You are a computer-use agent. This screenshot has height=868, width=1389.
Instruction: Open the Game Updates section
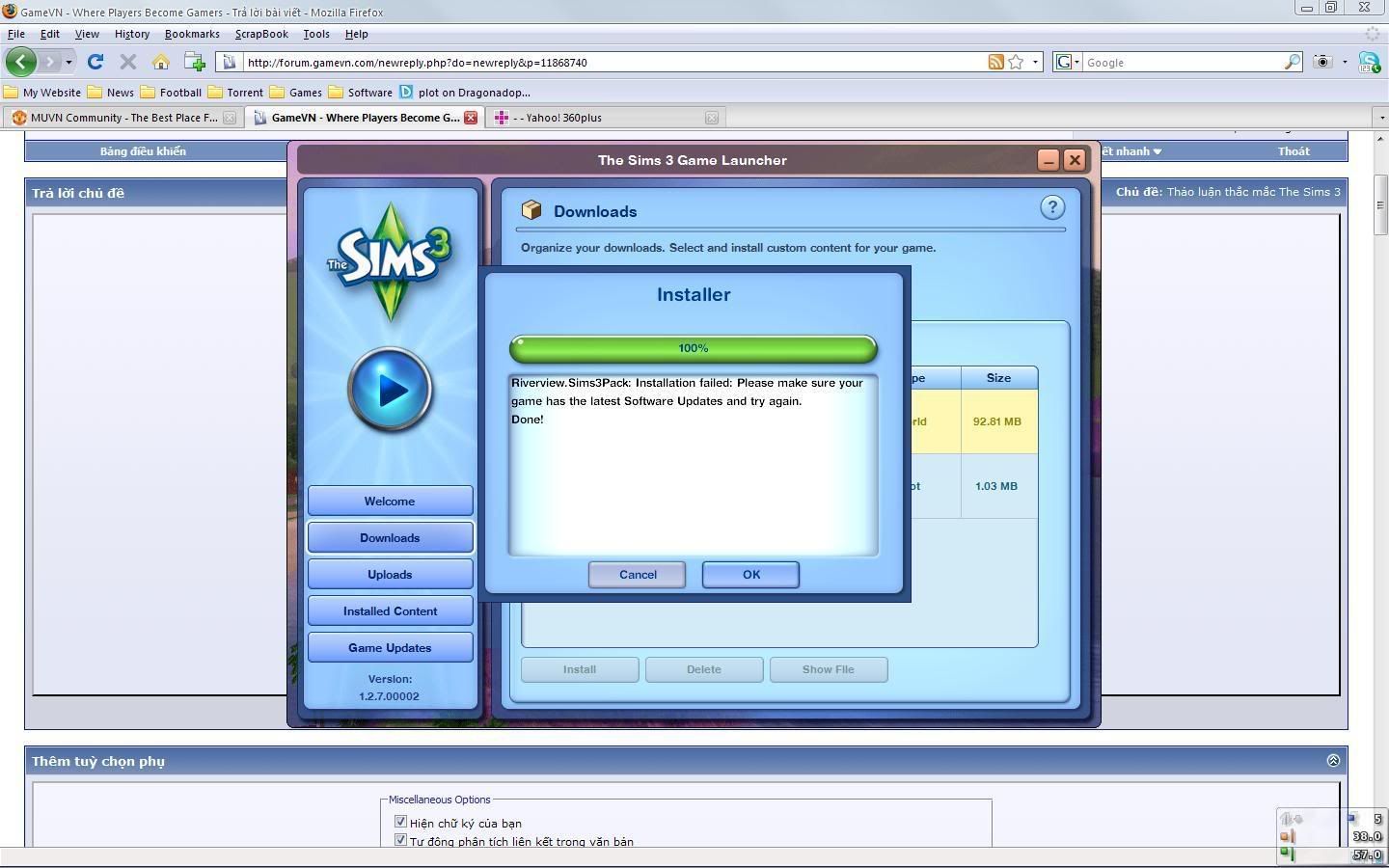pos(390,647)
